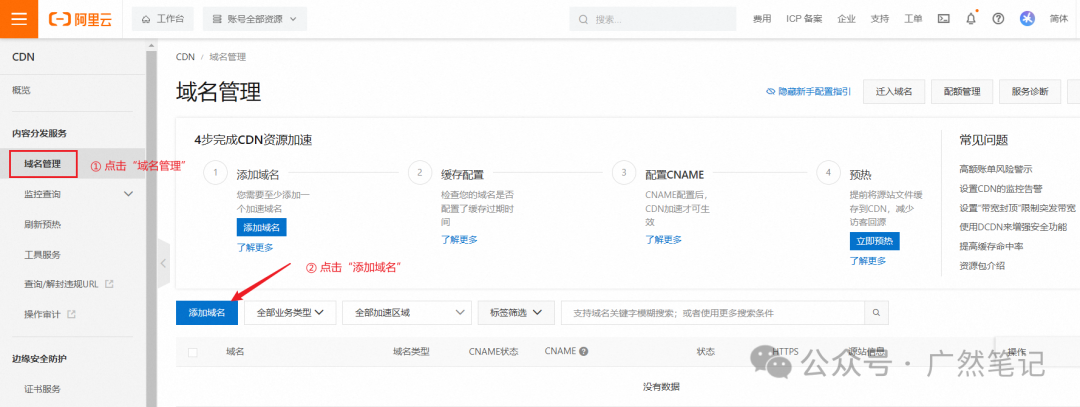Open 工具服务 in the sidebar
Image resolution: width=1080 pixels, height=407 pixels.
tap(43, 255)
